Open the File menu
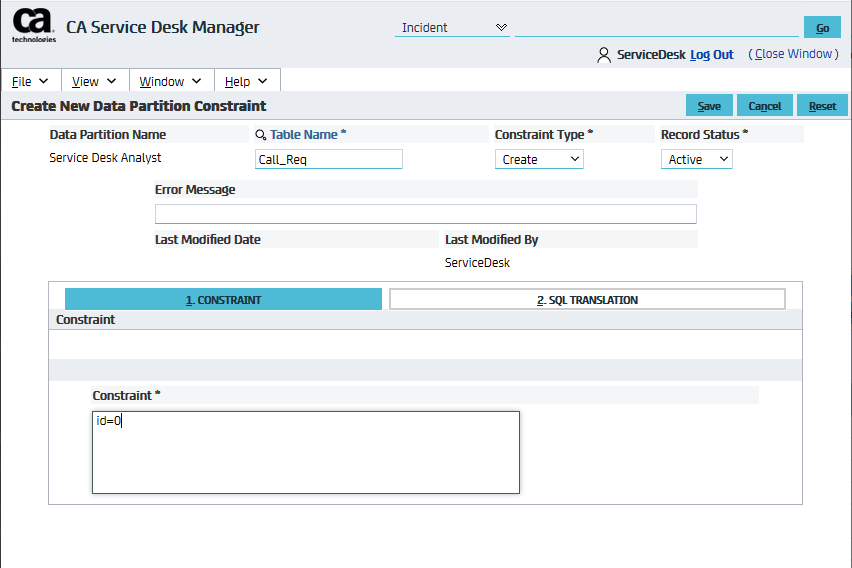Viewport: 852px width, 568px height. click(x=31, y=81)
